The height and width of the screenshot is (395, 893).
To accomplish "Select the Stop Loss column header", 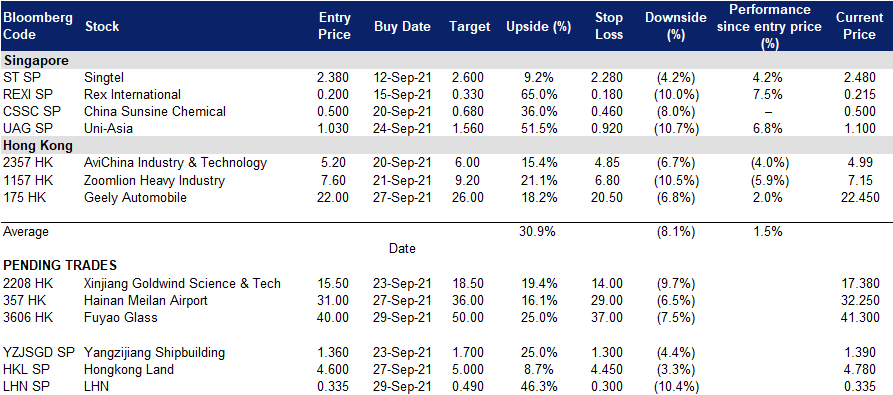I will [x=608, y=26].
